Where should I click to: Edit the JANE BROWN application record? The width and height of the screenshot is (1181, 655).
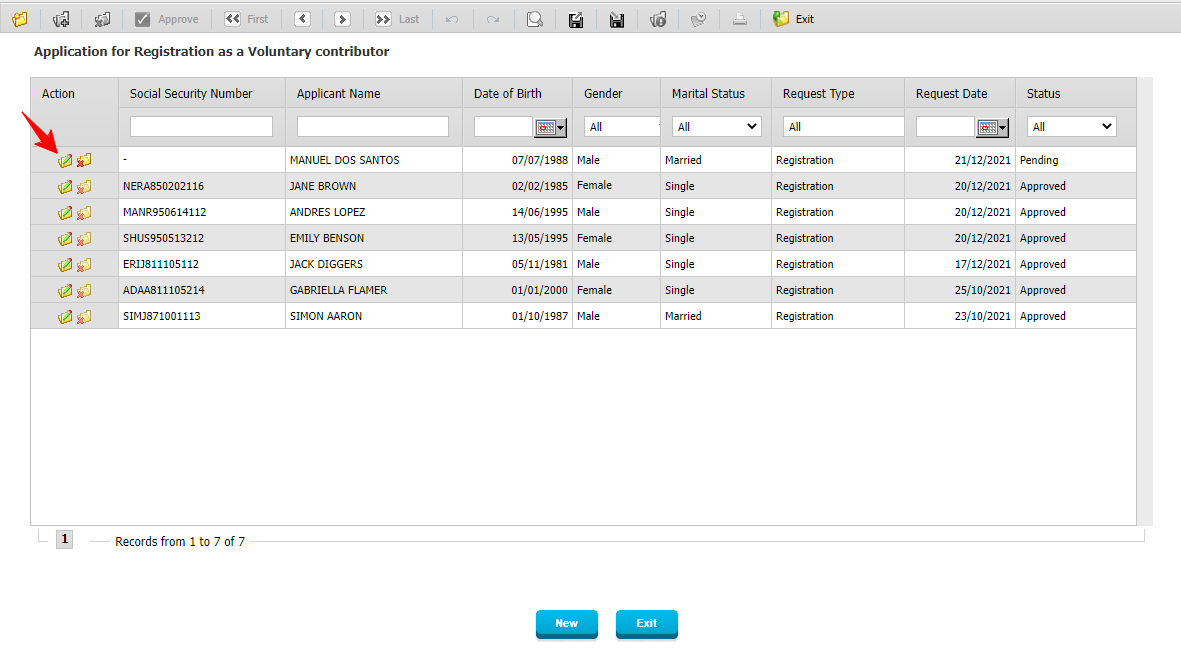(x=66, y=187)
